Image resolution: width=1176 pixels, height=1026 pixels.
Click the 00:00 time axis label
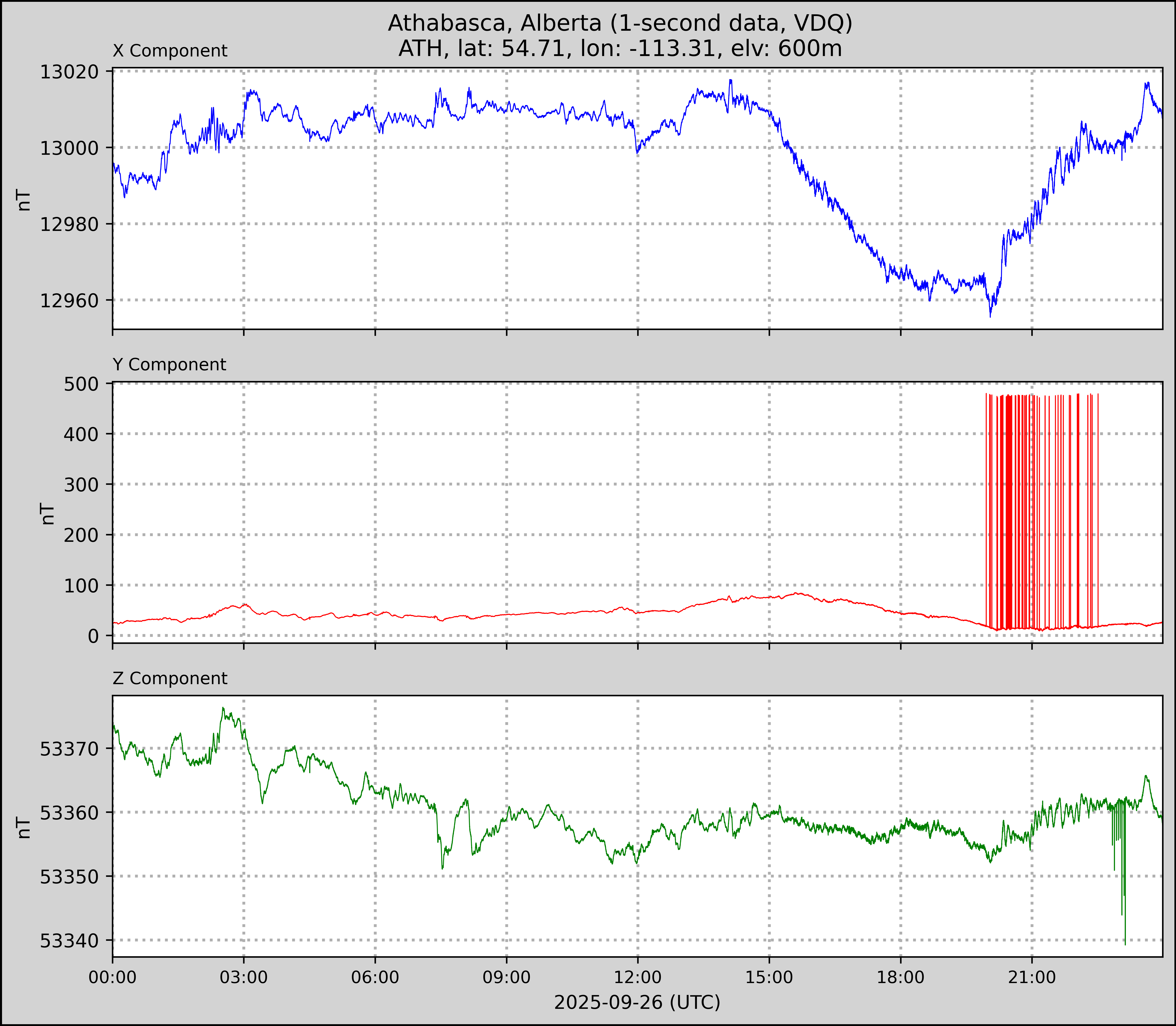click(113, 977)
